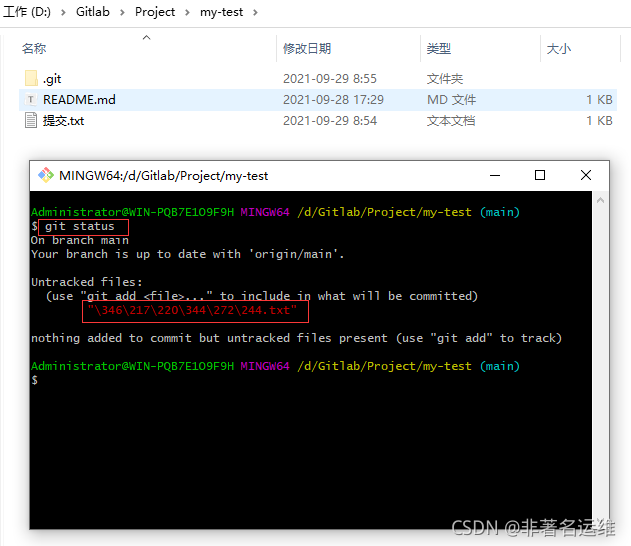Image resolution: width=631 pixels, height=546 pixels.
Task: Select the 提交.txt text file icon
Action: 31,120
